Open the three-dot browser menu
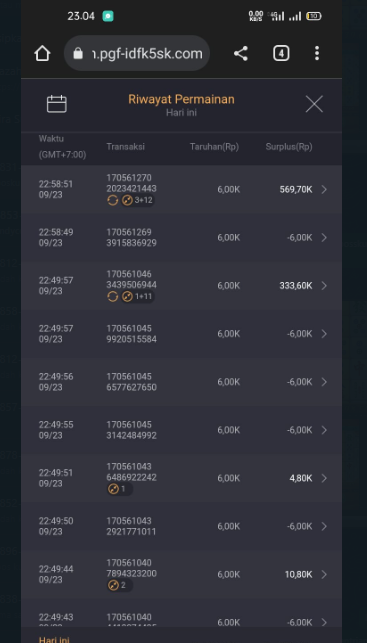 (x=317, y=53)
